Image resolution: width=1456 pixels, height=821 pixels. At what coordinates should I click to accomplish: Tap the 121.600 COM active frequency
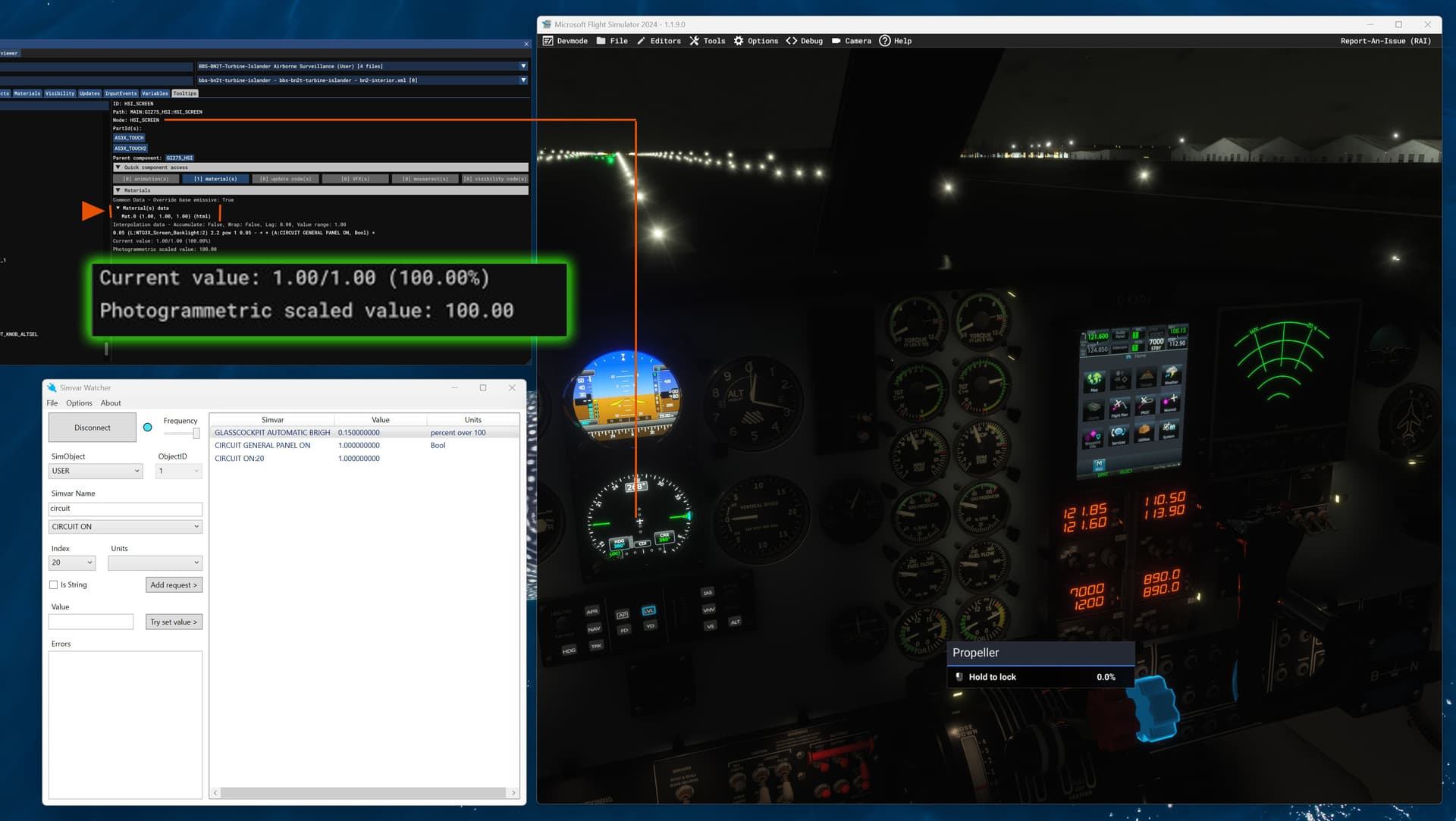1098,336
